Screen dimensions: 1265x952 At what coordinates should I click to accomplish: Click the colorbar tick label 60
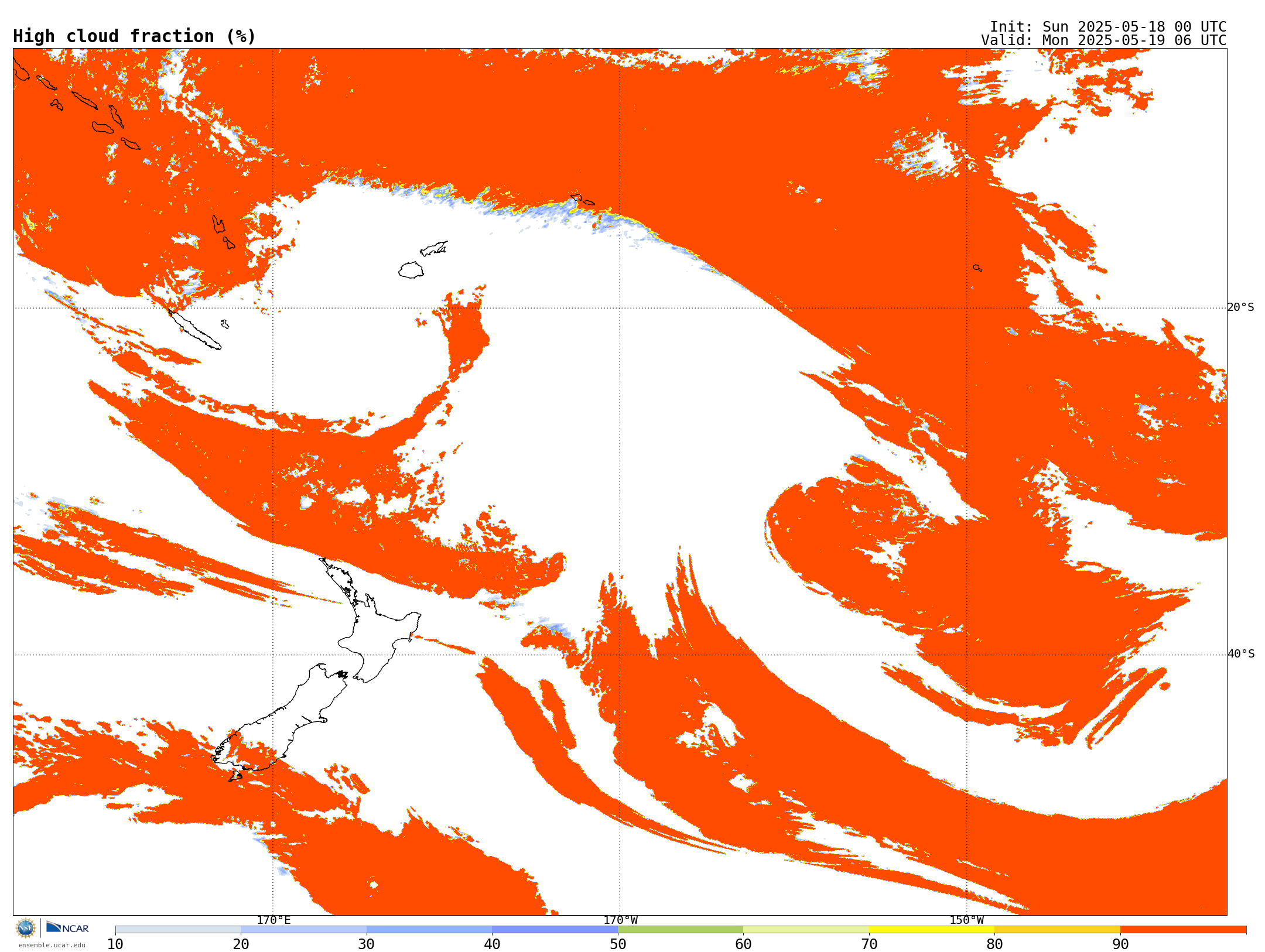click(x=743, y=944)
